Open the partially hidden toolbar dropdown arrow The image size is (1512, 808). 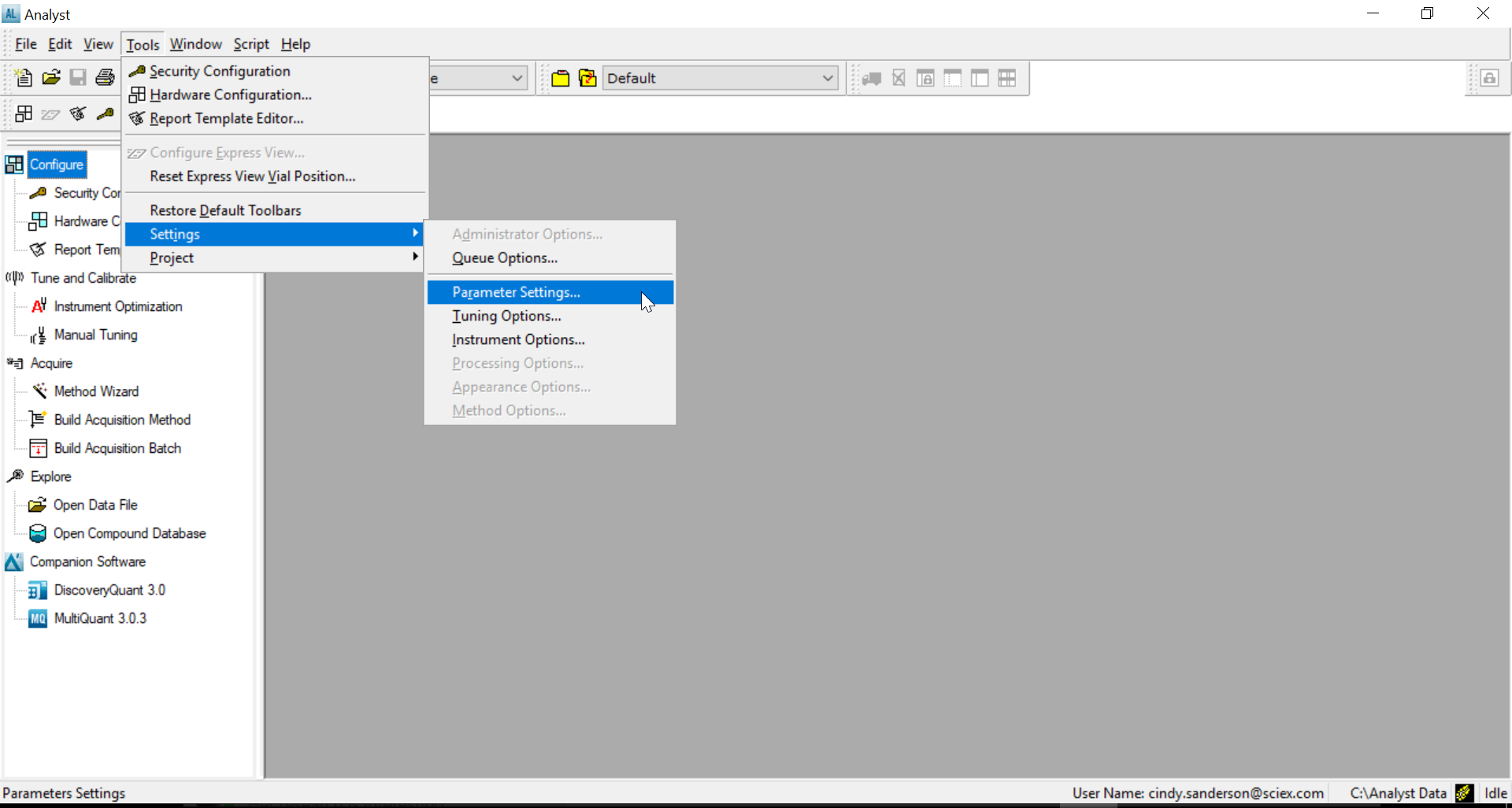(x=517, y=78)
